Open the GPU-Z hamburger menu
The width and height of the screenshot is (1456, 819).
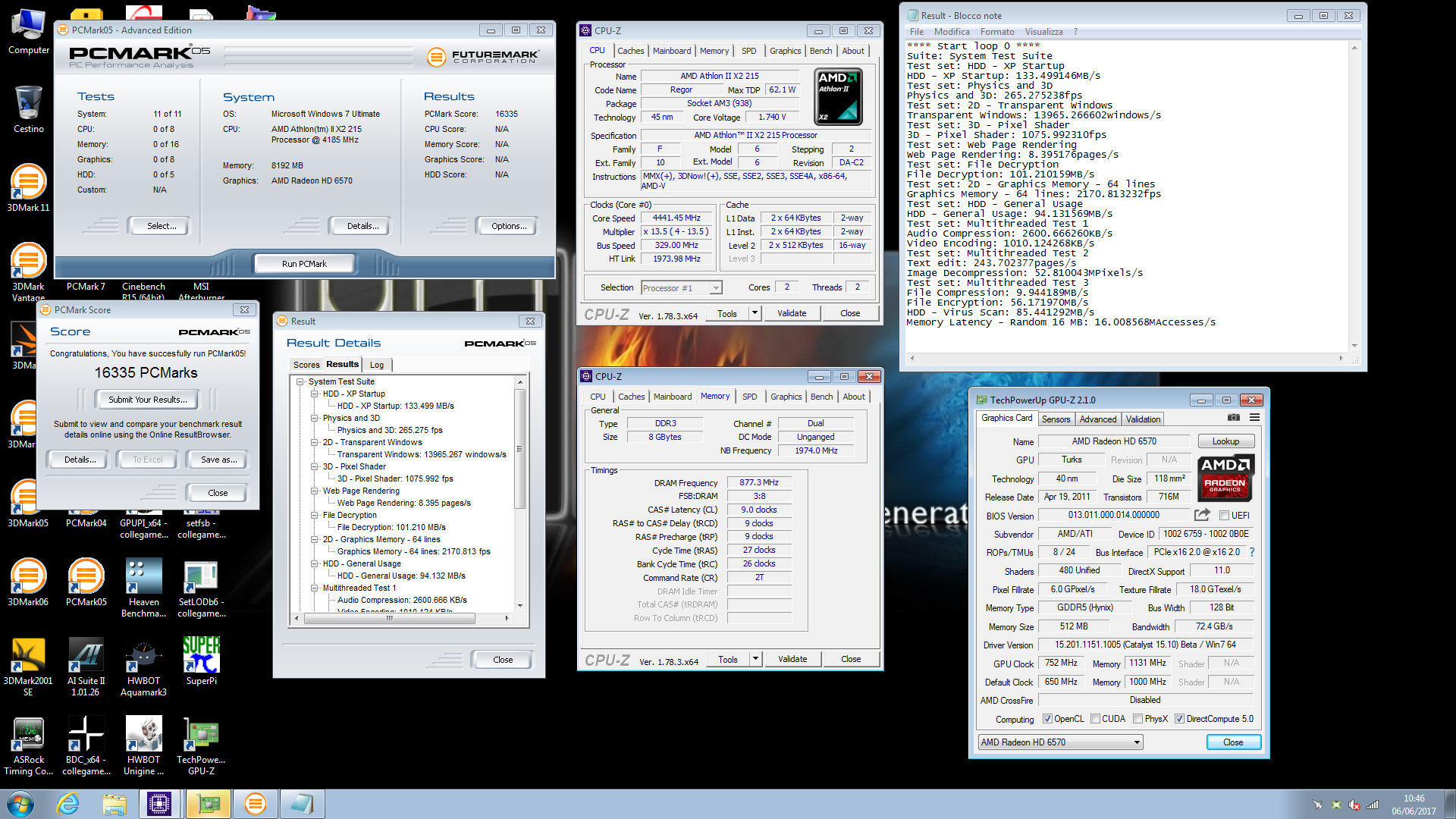(x=1255, y=418)
